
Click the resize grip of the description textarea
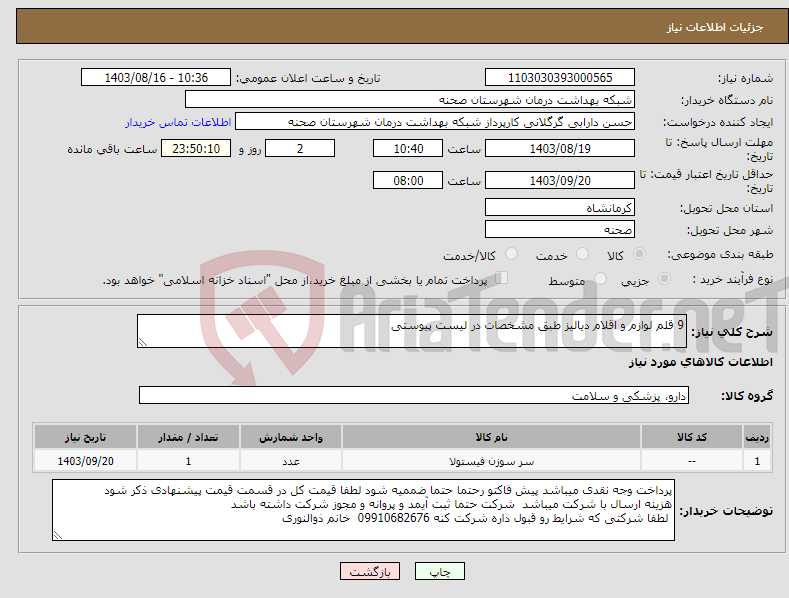pyautogui.click(x=143, y=342)
